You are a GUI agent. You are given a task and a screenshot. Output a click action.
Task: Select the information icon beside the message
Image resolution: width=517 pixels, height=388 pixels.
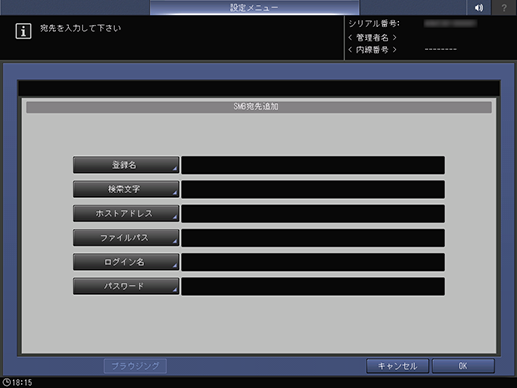[x=23, y=31]
